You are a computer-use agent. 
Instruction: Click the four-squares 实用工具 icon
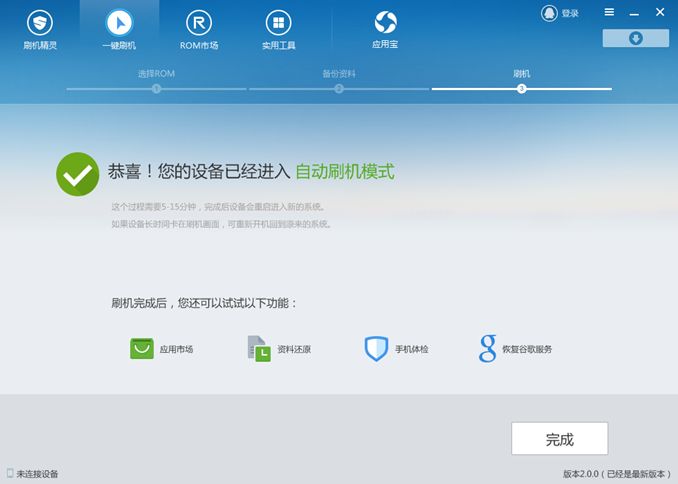pyautogui.click(x=278, y=22)
